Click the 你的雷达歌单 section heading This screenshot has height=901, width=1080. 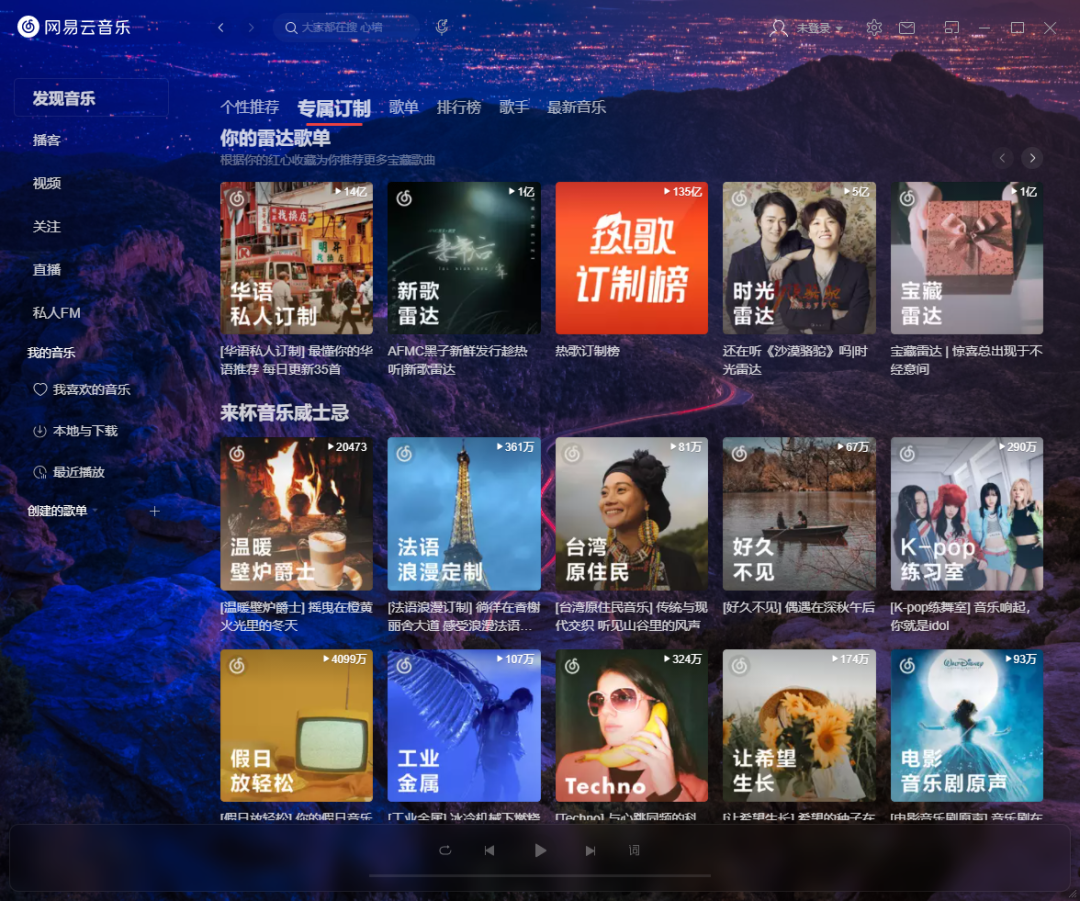point(276,138)
